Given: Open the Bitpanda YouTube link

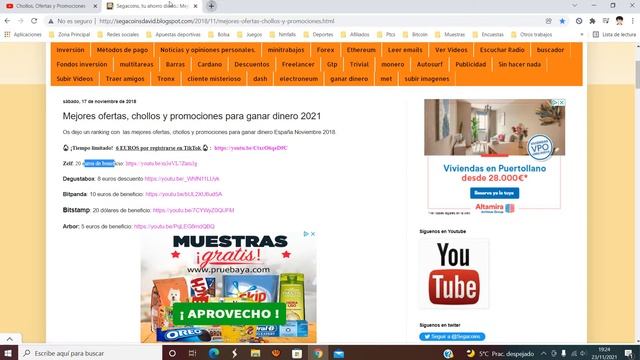Looking at the screenshot, I should click(184, 194).
